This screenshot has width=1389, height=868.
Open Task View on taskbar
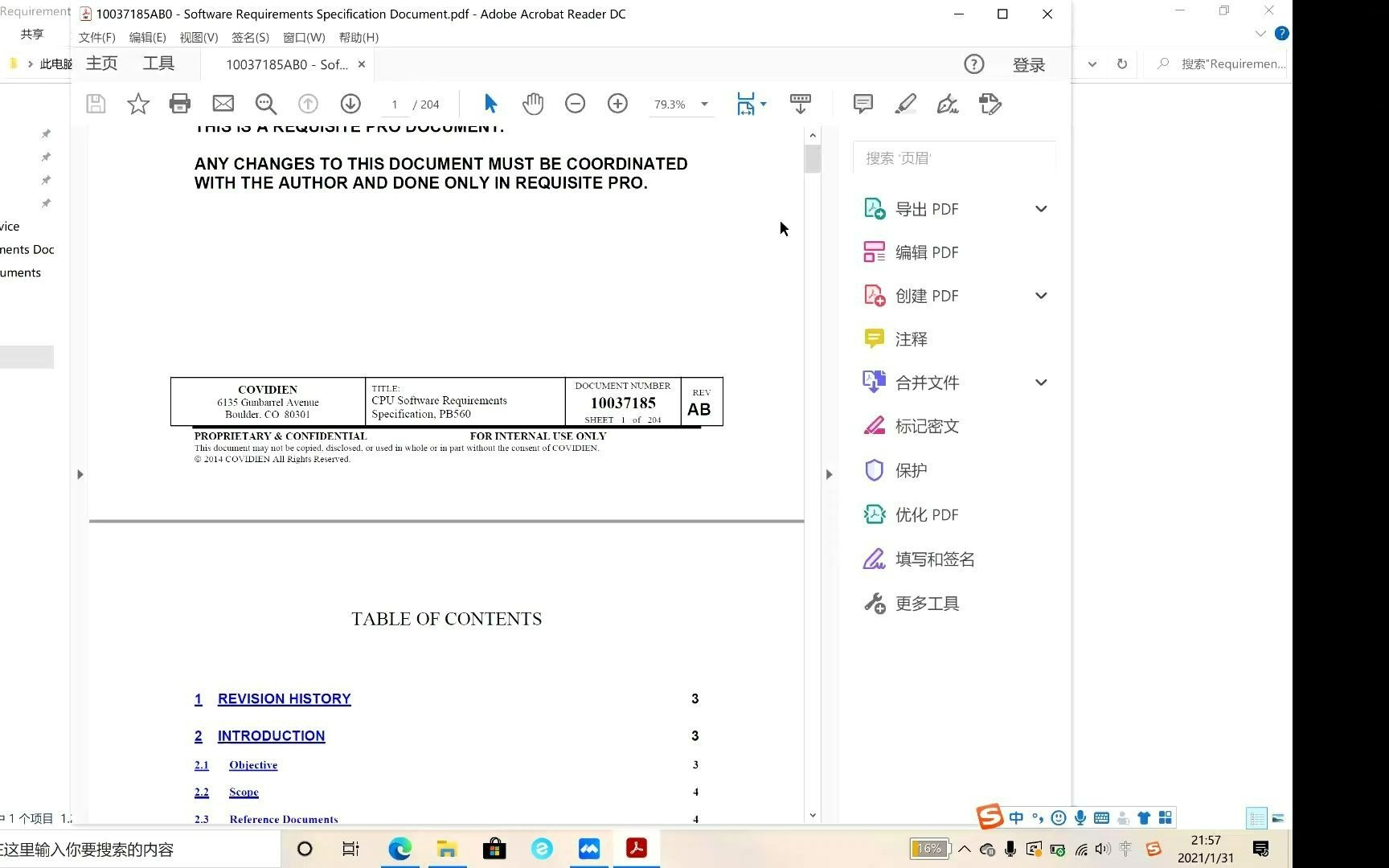[x=351, y=849]
